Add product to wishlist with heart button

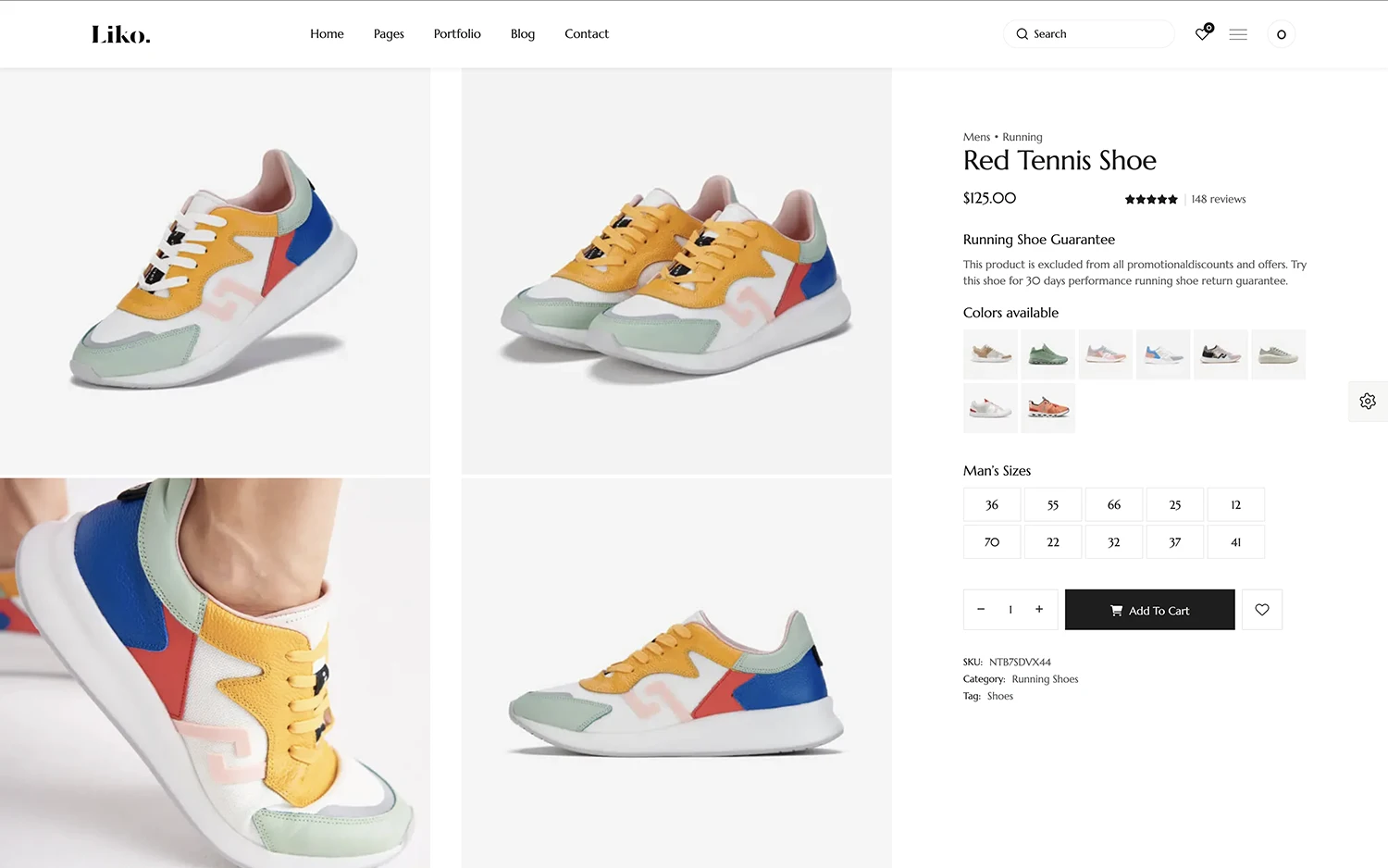tap(1262, 610)
